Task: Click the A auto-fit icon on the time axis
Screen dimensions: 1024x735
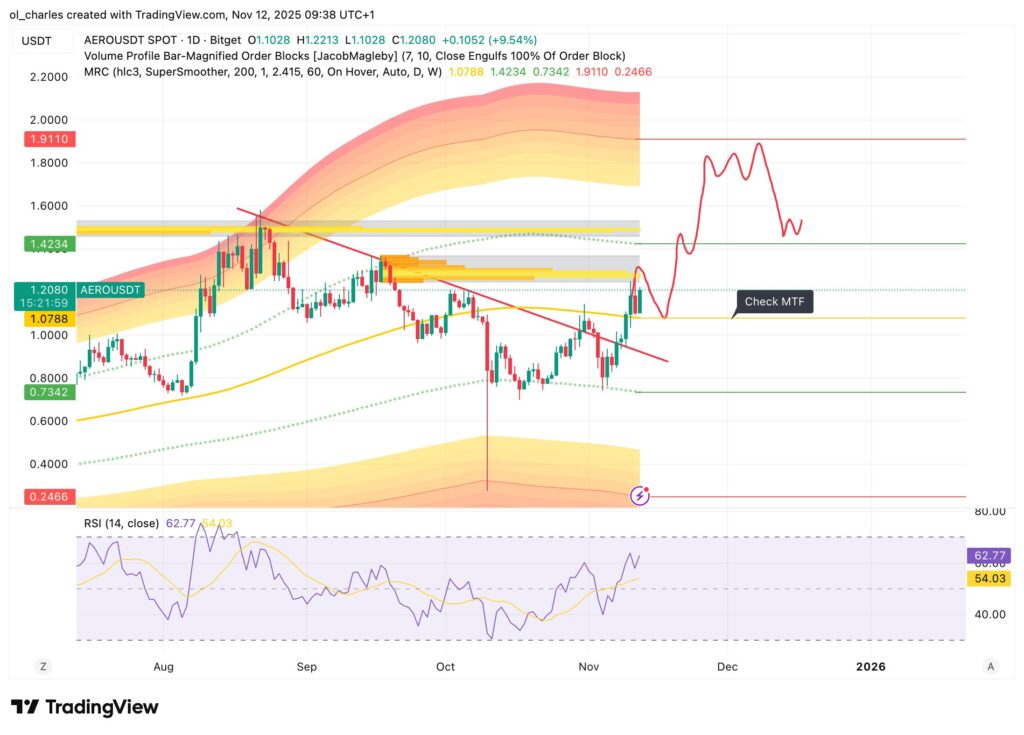Action: [x=991, y=666]
